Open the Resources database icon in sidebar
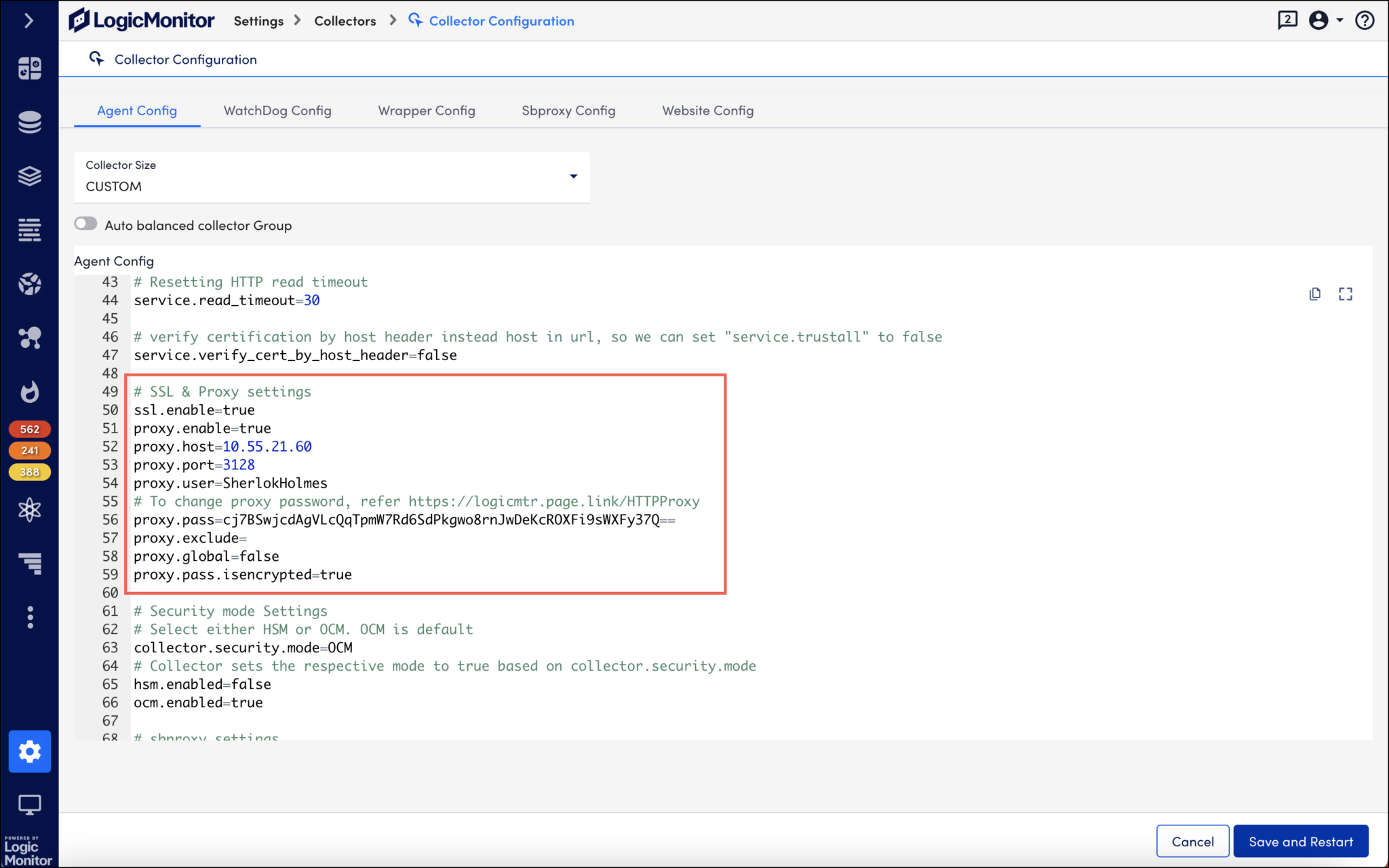This screenshot has width=1389, height=868. 30,122
